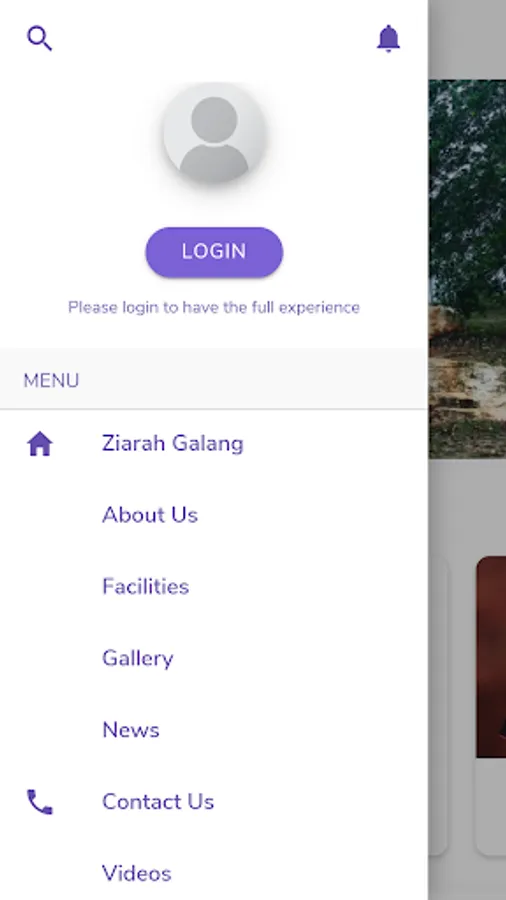Image resolution: width=506 pixels, height=900 pixels.
Task: Click the MENU section header
Action: click(x=51, y=381)
